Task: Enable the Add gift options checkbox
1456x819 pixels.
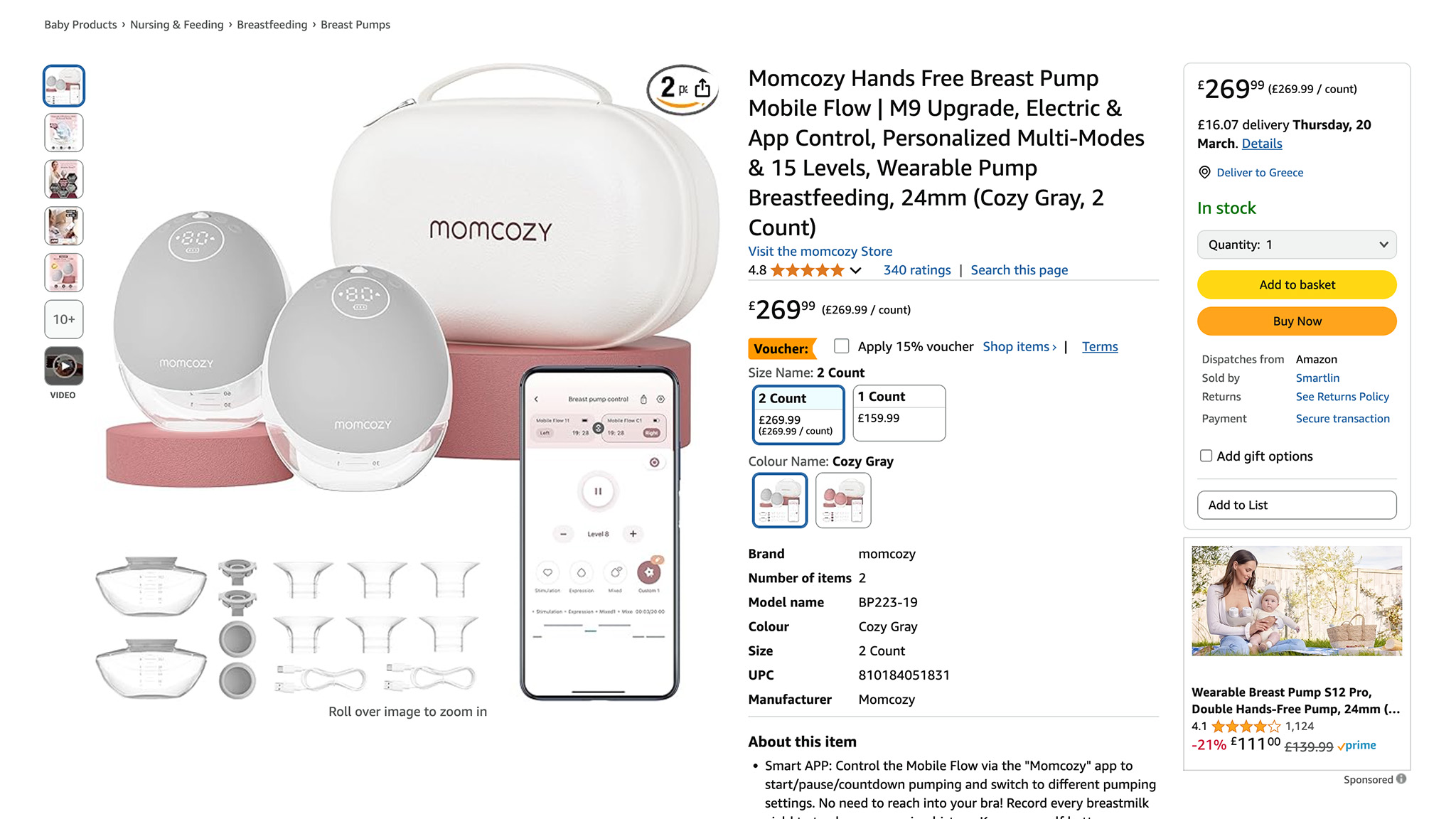Action: (x=1206, y=456)
